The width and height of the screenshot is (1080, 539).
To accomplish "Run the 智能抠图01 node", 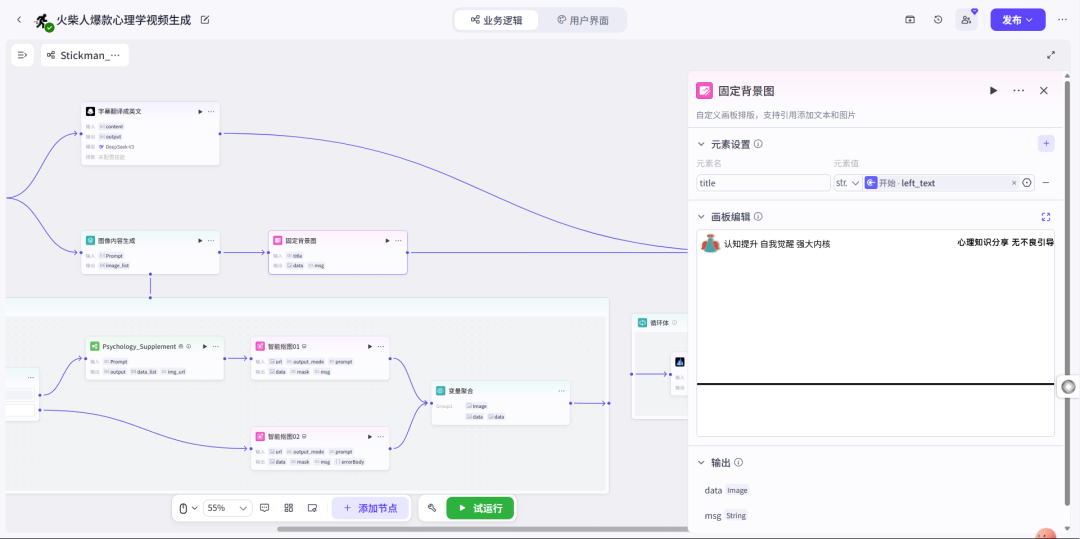I will tap(370, 346).
